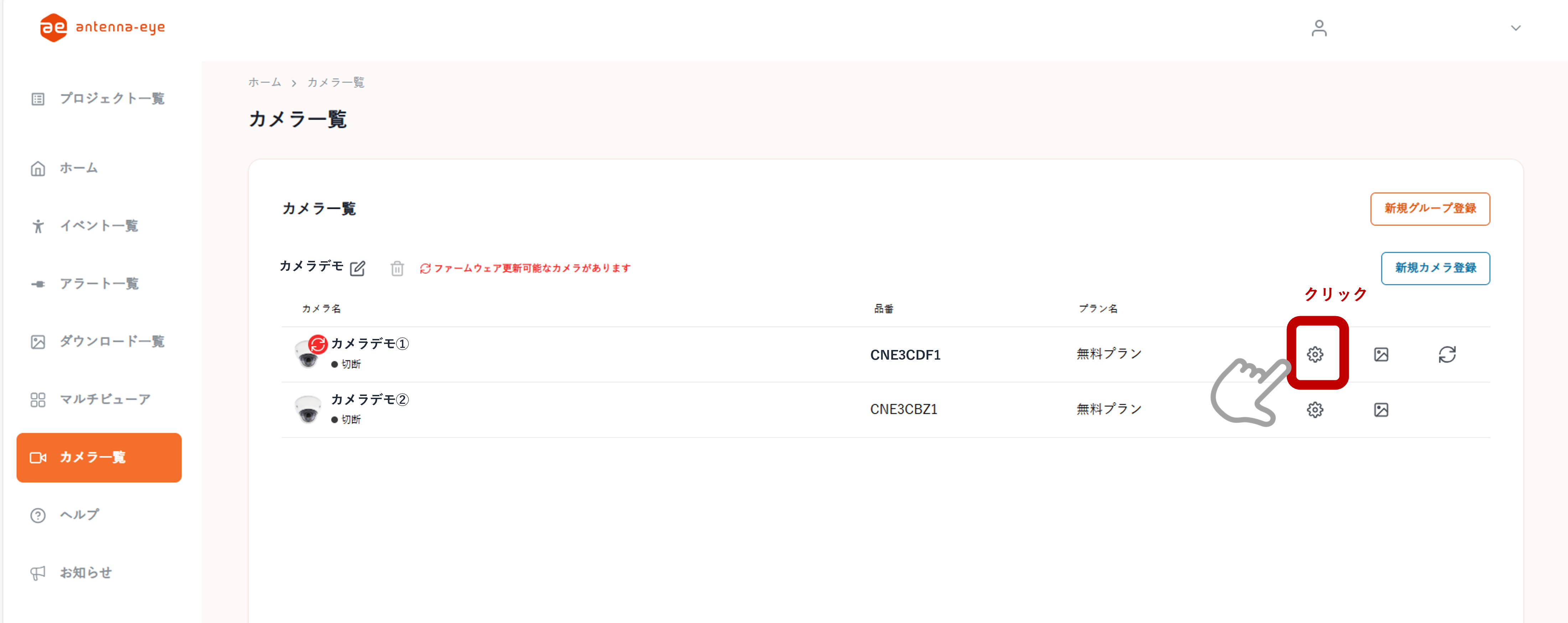This screenshot has height=623, width=1568.
Task: Click firmware refresh icon for カメラデモ①
Action: 1446,354
